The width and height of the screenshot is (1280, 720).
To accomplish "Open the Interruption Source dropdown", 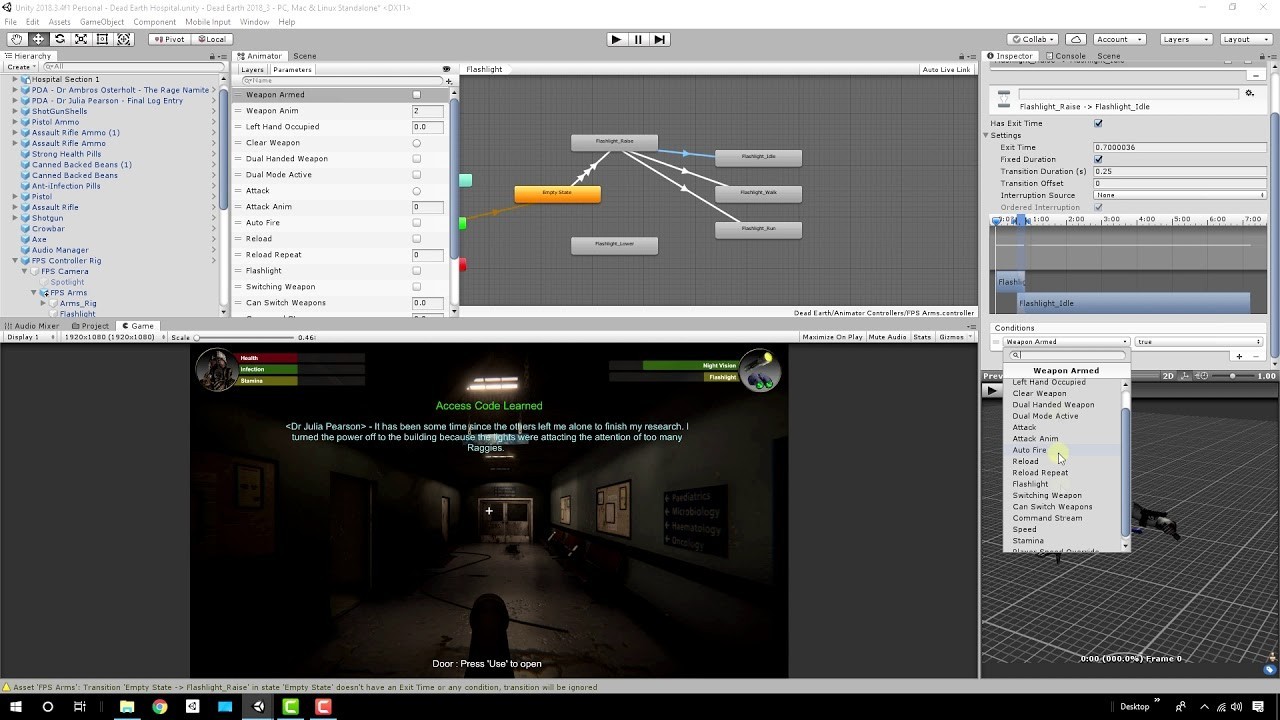I will coord(1180,195).
